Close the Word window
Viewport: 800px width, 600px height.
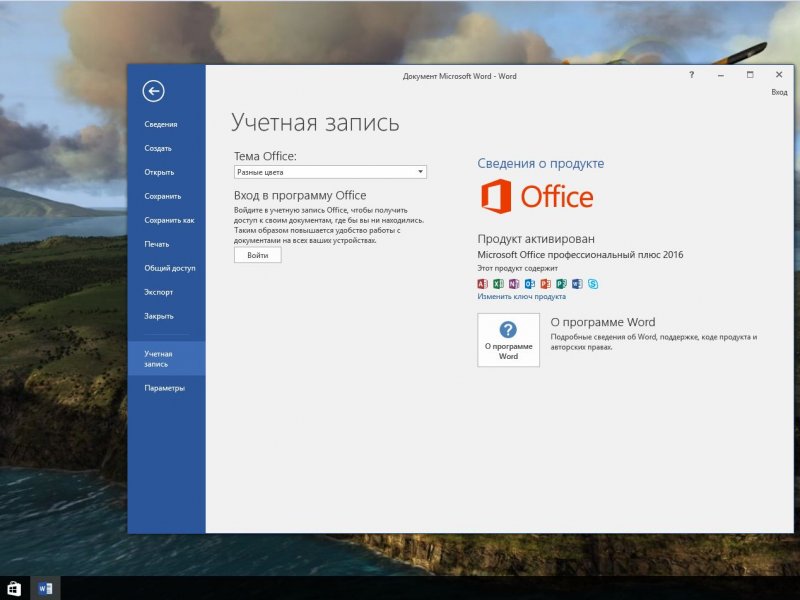779,75
